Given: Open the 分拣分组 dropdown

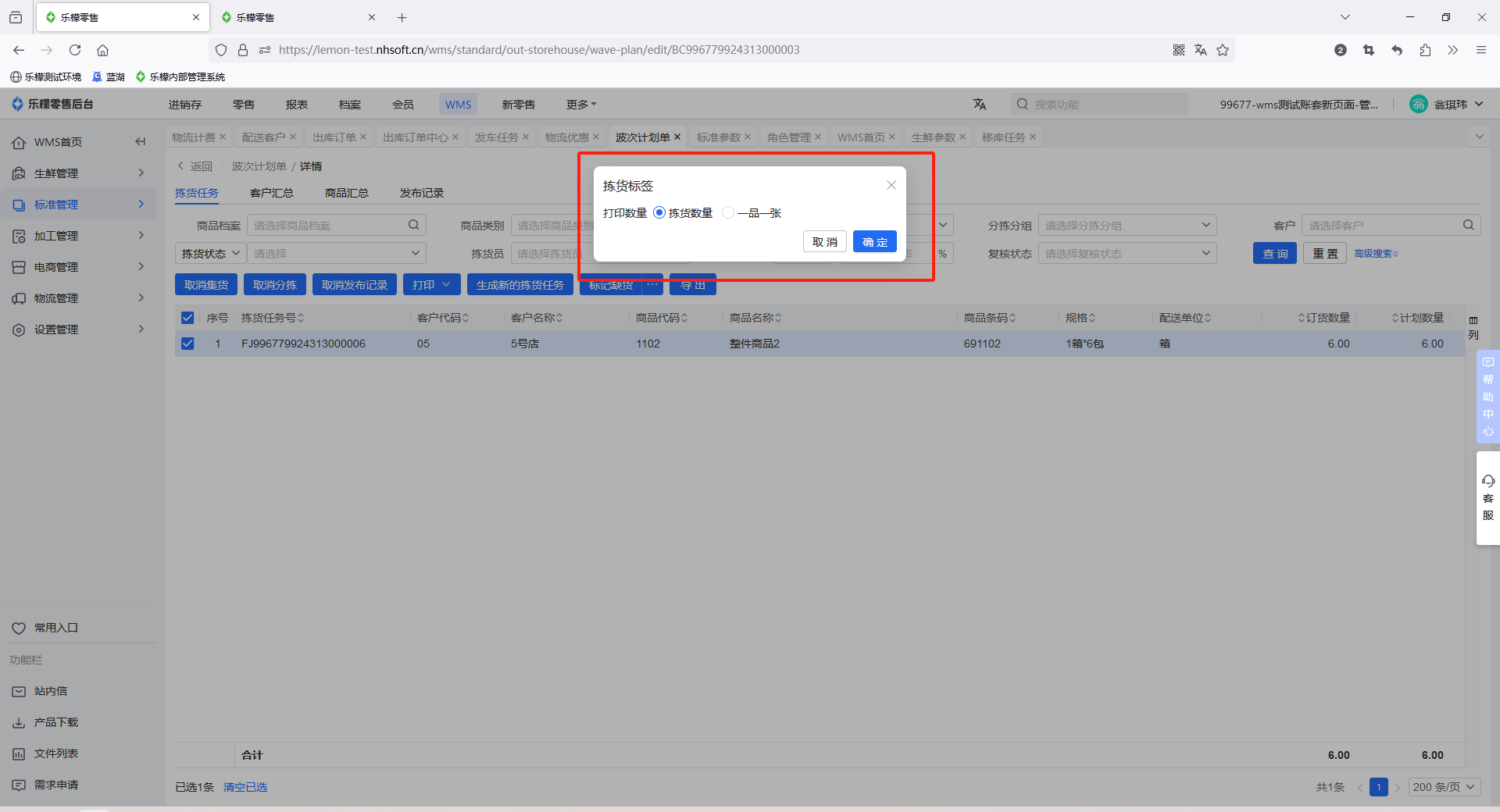Looking at the screenshot, I should (x=1127, y=225).
